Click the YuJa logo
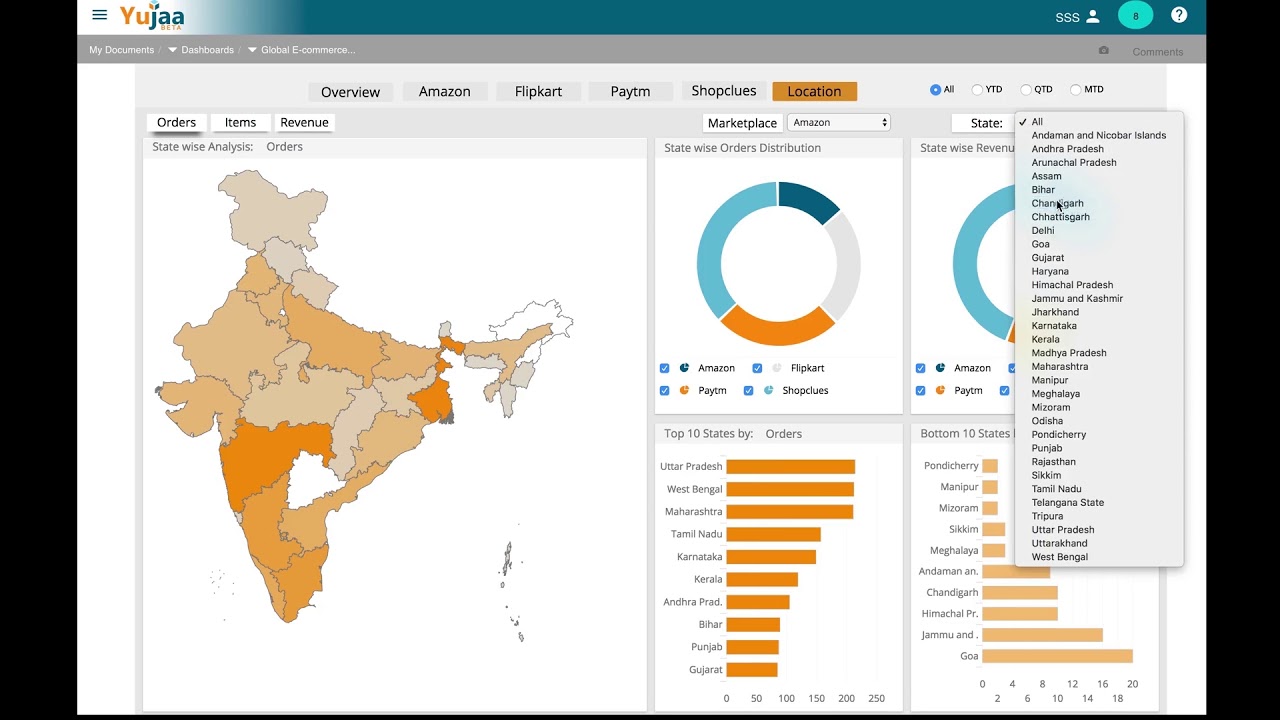1280x720 pixels. 152,16
